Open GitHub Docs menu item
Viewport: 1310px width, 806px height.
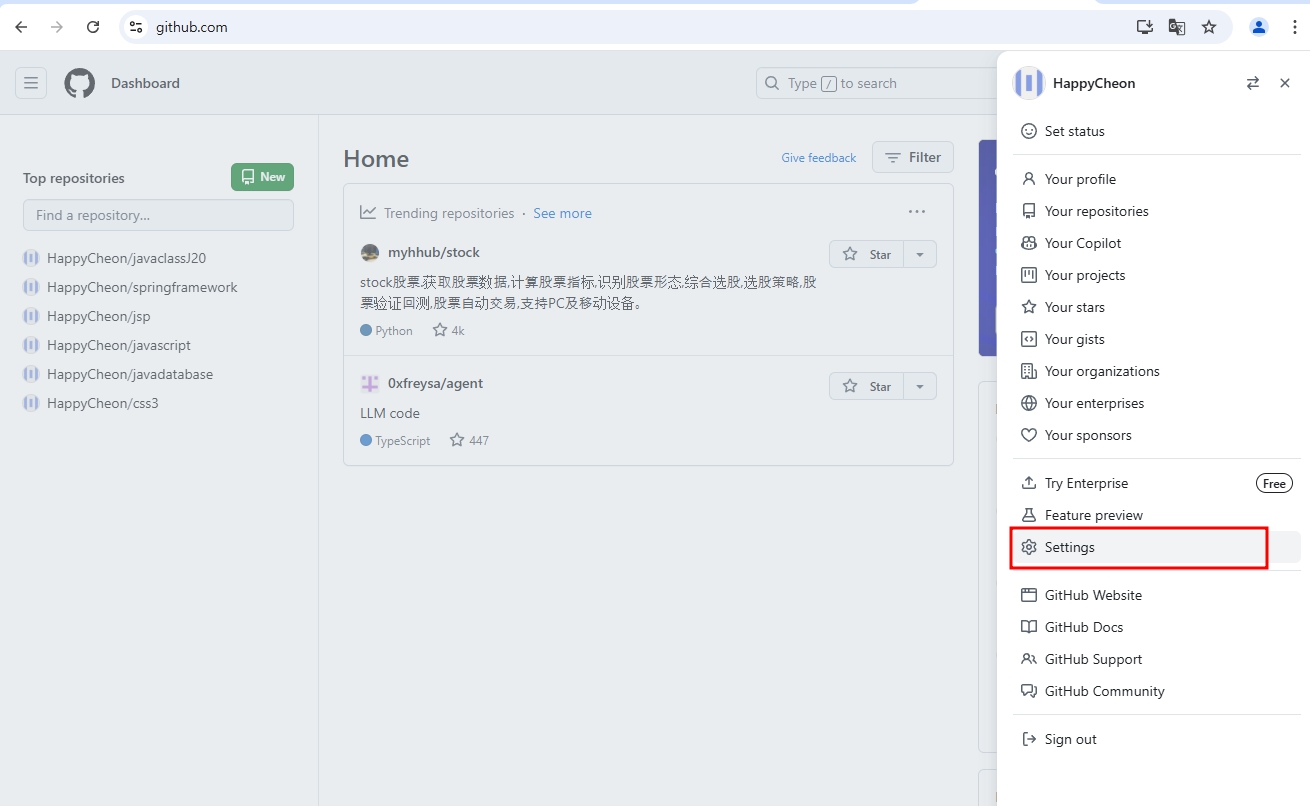pyautogui.click(x=1157, y=627)
